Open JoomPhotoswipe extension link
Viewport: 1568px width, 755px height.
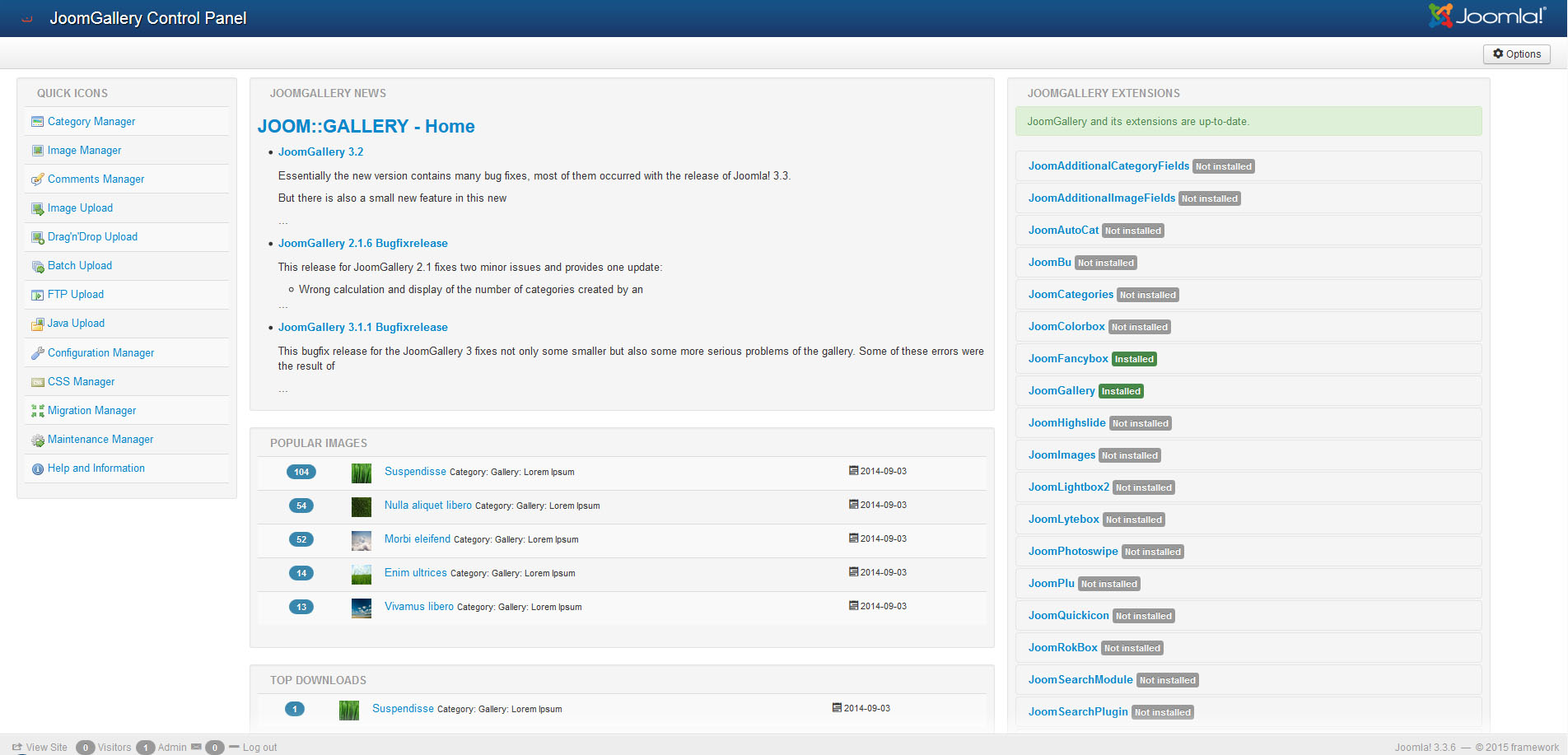(1073, 551)
